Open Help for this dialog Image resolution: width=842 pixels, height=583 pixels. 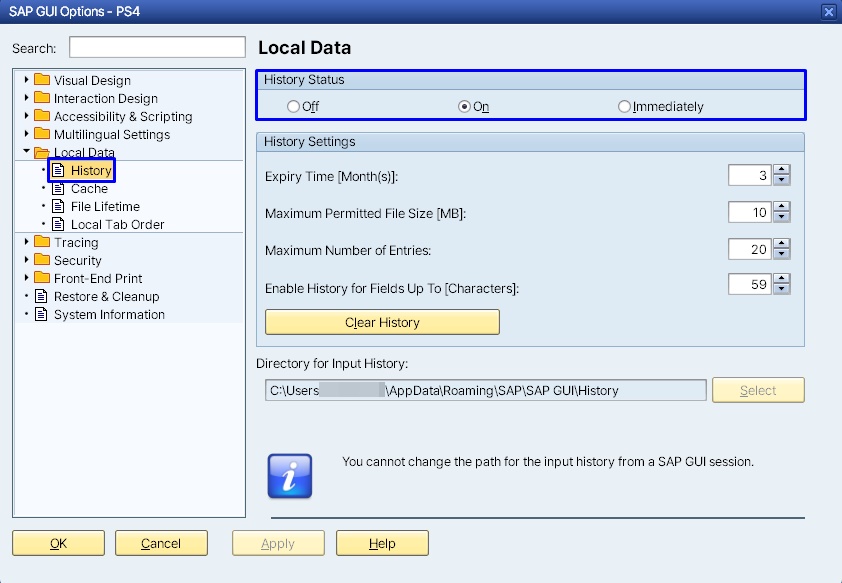click(x=382, y=543)
